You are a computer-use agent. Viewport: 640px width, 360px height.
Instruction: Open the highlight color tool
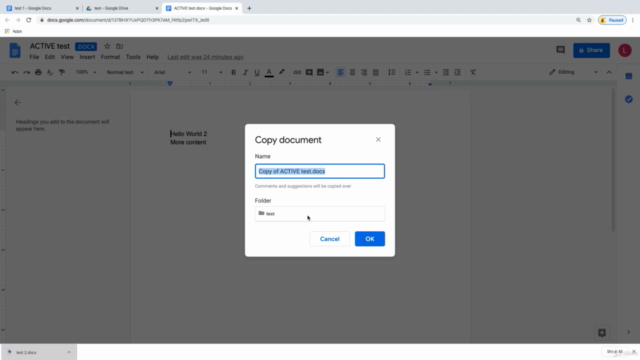coord(282,72)
